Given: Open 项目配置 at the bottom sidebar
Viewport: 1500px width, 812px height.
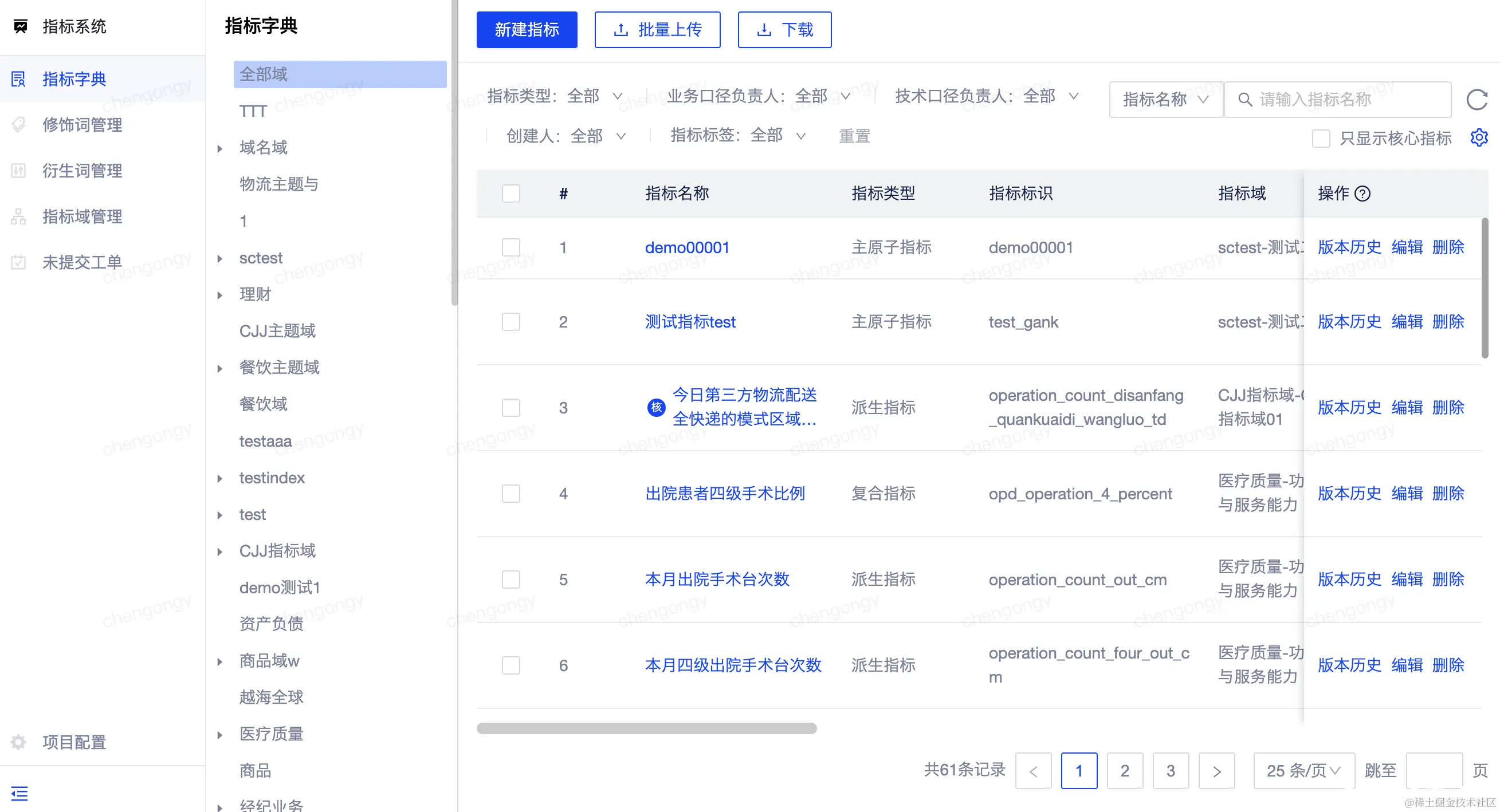Looking at the screenshot, I should click(x=73, y=743).
